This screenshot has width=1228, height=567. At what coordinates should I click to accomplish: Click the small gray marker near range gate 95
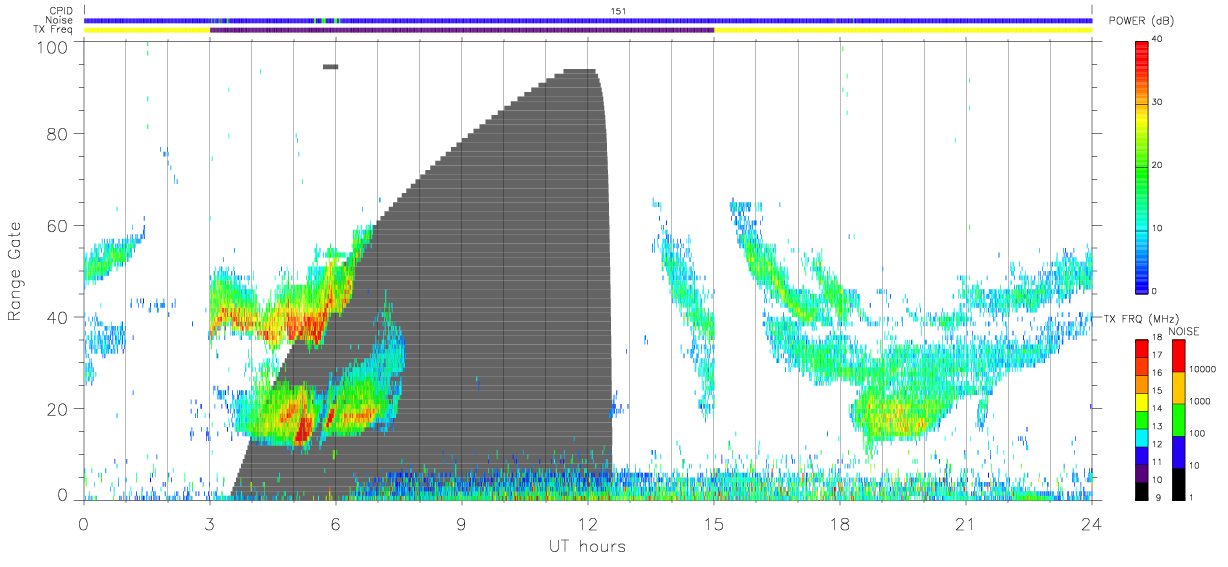click(x=331, y=67)
